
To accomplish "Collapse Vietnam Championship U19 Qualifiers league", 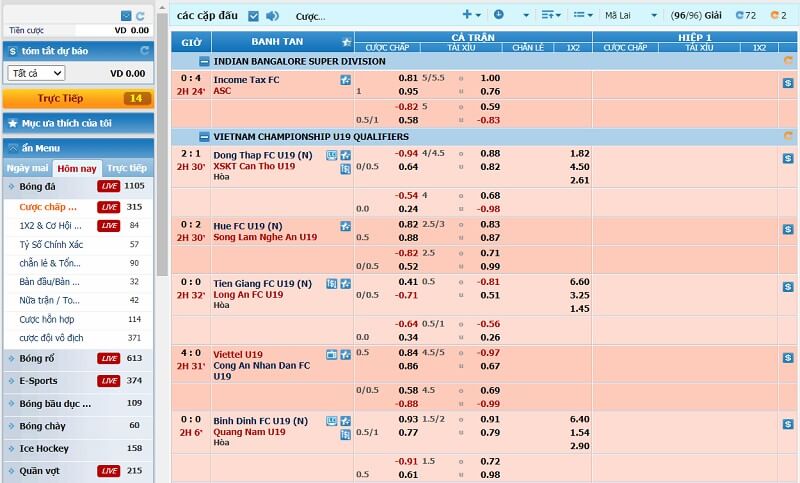I will [204, 137].
